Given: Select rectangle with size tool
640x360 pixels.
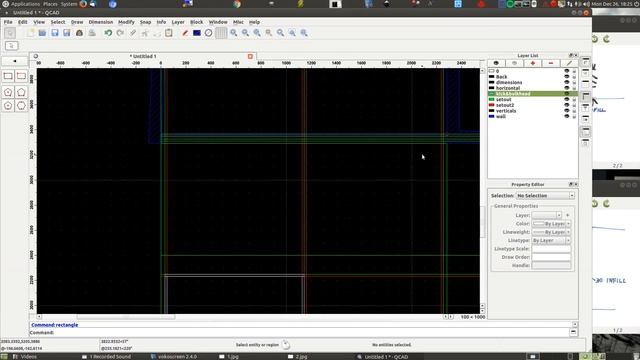Looking at the screenshot, I should coord(21,76).
